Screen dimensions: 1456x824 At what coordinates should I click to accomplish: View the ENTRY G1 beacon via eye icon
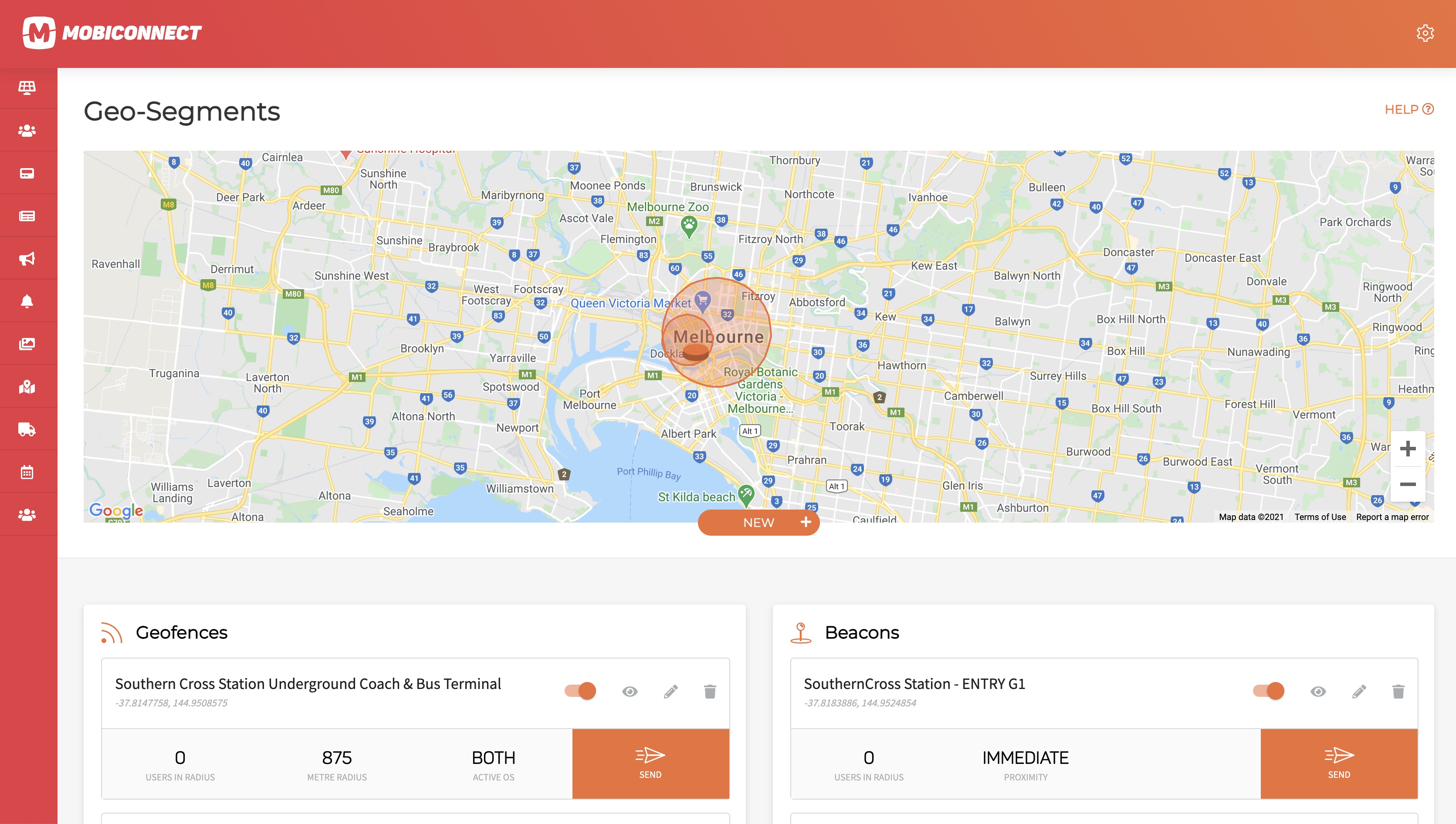1318,691
